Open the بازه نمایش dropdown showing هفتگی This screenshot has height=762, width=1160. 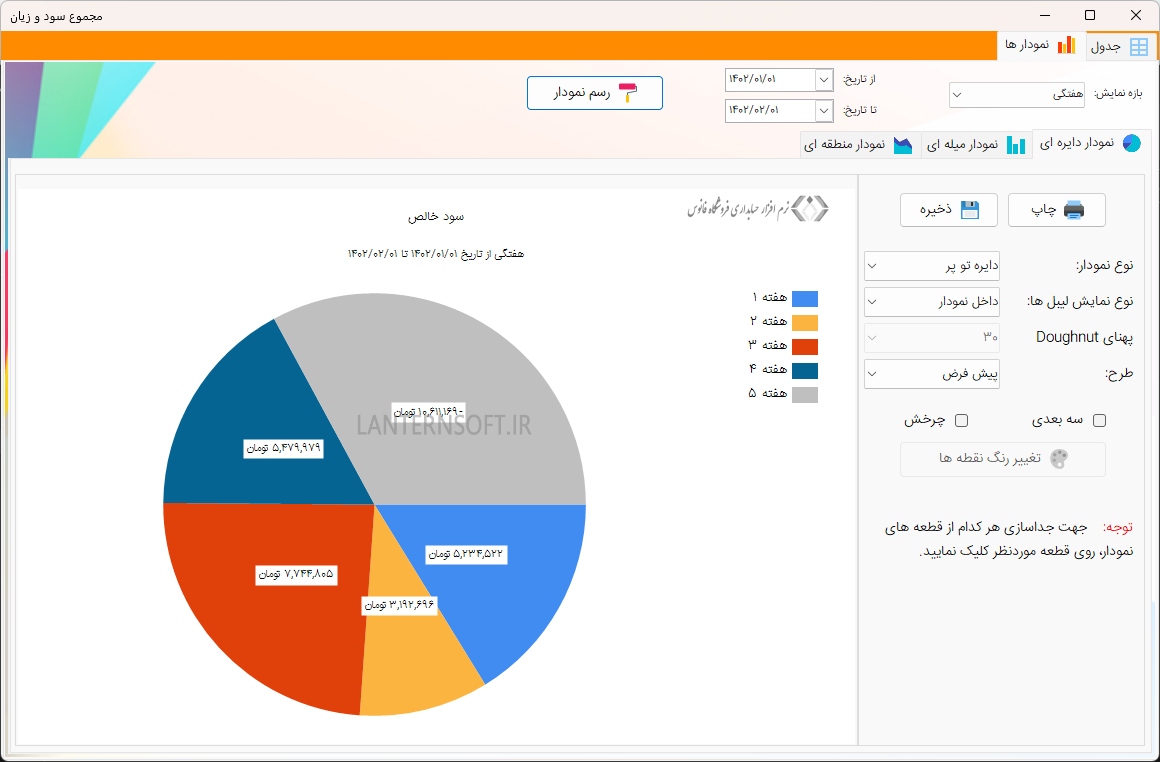[1016, 95]
